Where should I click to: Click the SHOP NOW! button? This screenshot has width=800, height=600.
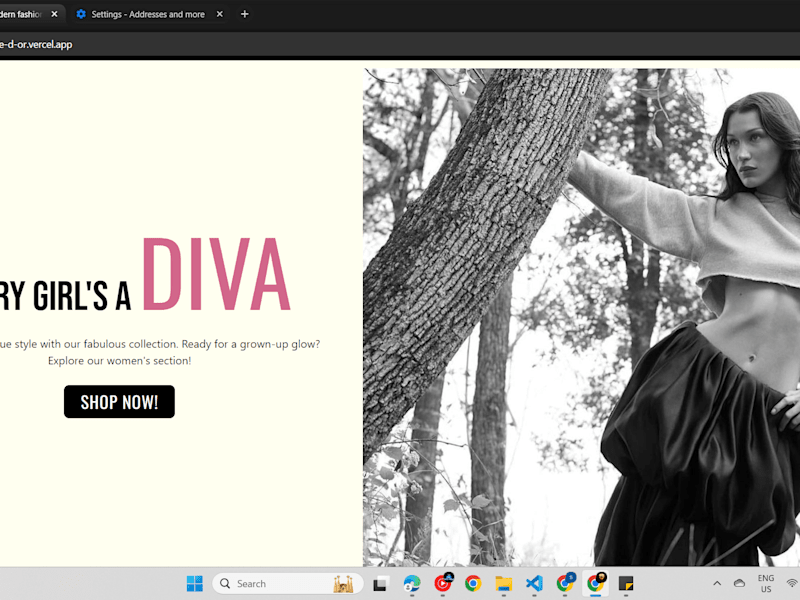119,402
